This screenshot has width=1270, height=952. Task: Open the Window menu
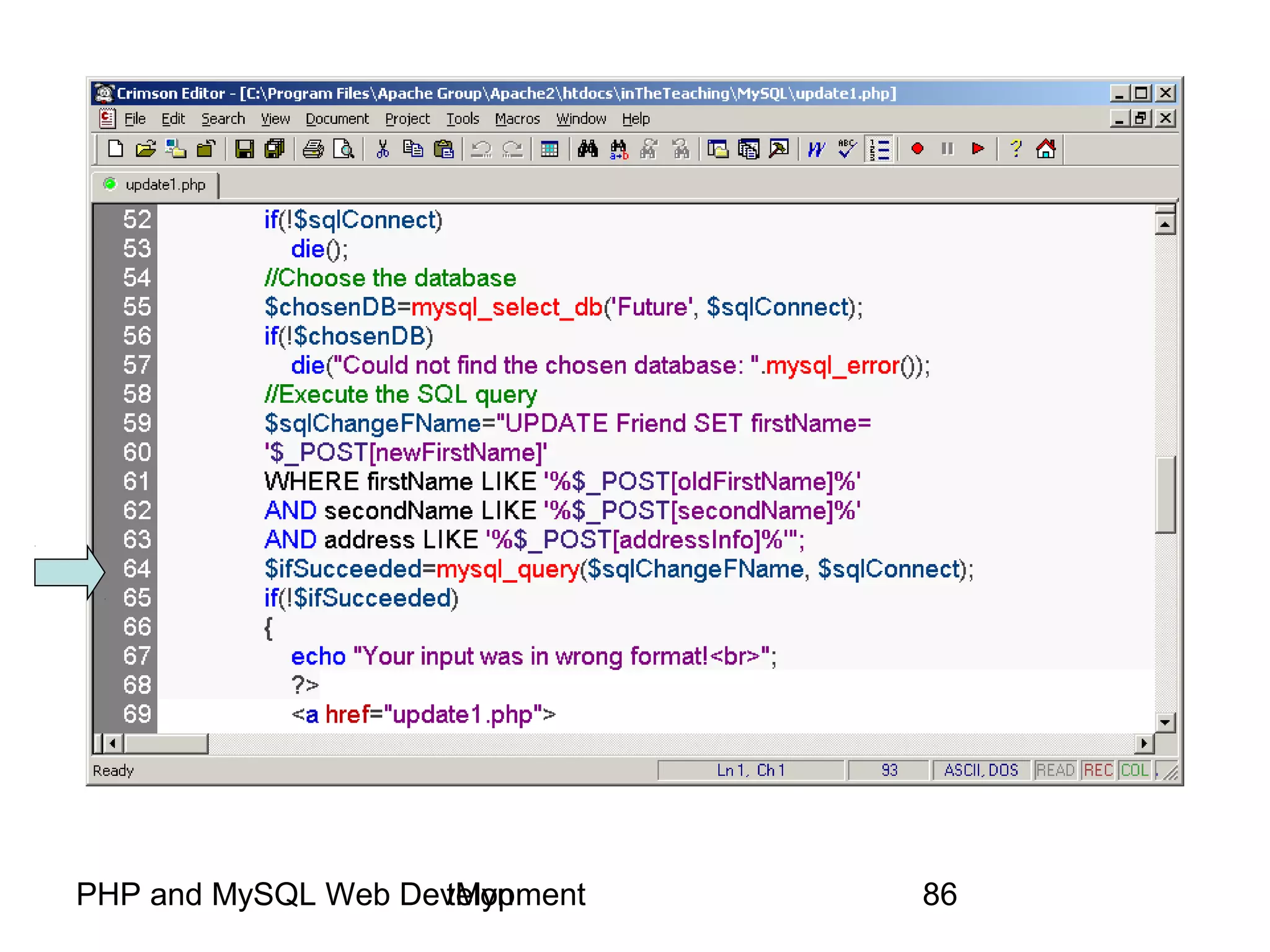coord(581,119)
